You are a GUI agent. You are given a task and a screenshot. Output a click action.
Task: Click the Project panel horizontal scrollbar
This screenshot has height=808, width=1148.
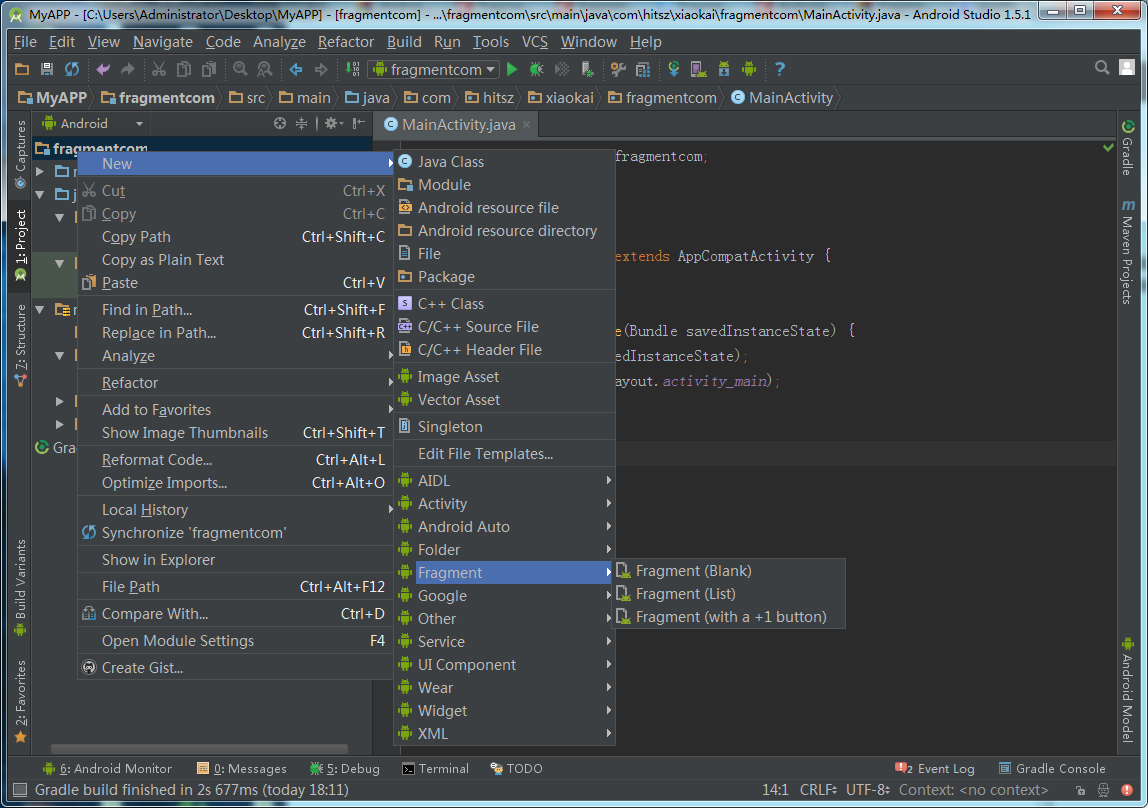[199, 749]
